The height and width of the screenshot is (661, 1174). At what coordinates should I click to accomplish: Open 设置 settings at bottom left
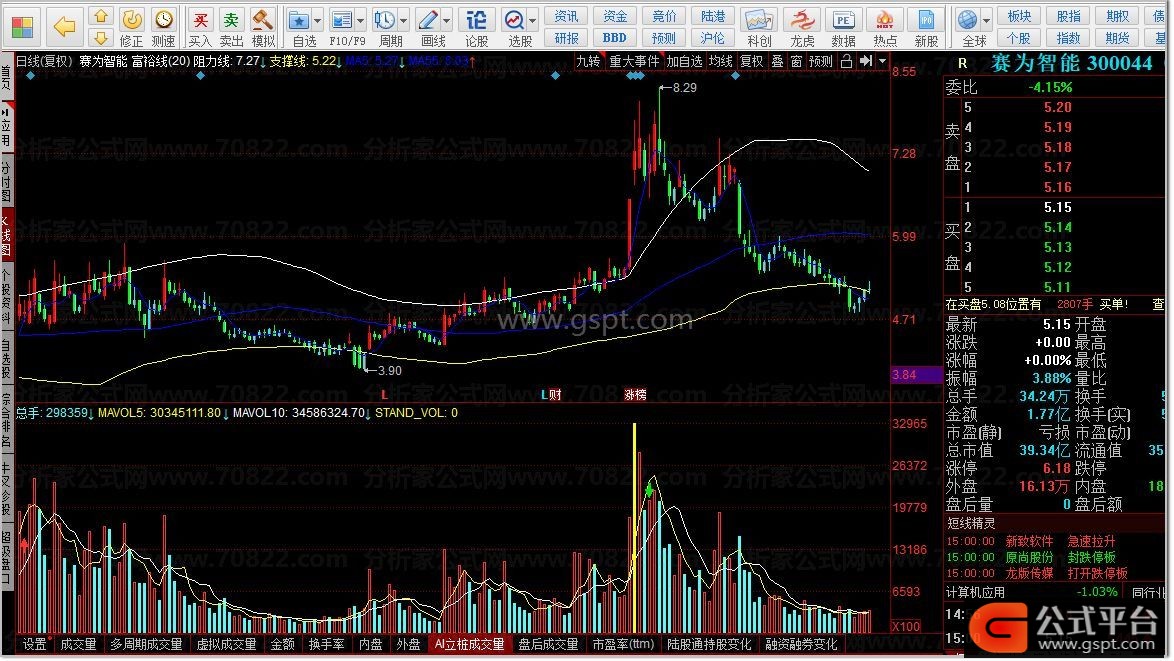(x=34, y=645)
